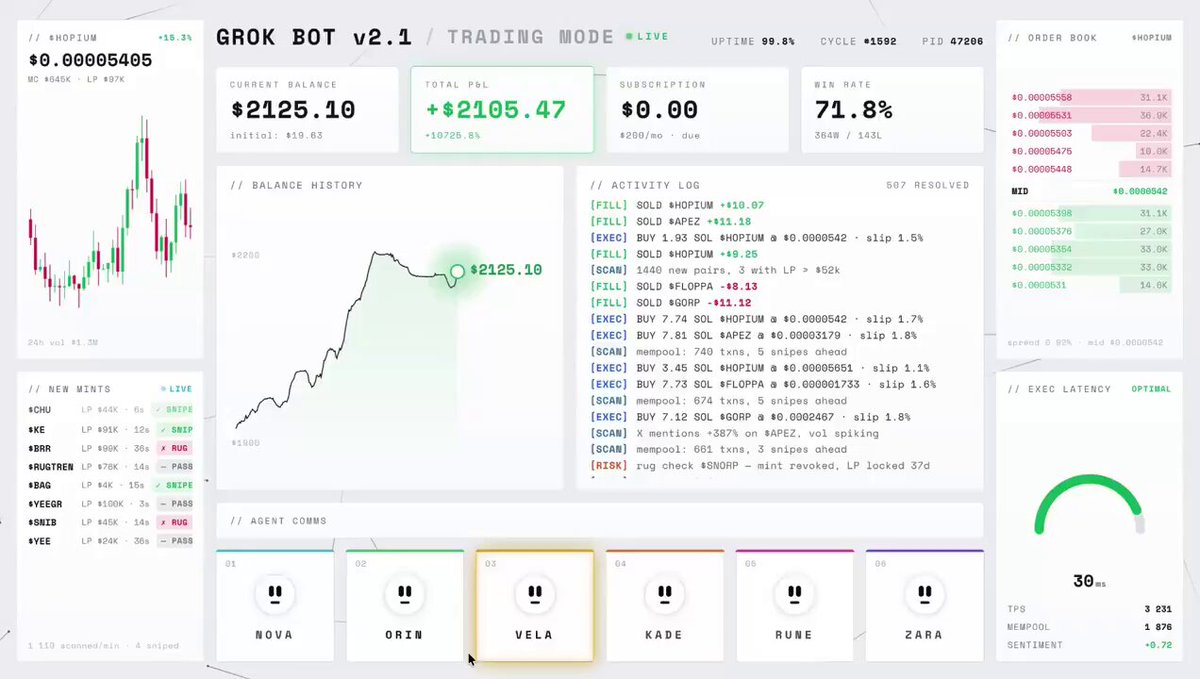Select the $0.00005398 bid order row
This screenshot has height=679, width=1200.
(x=1090, y=213)
